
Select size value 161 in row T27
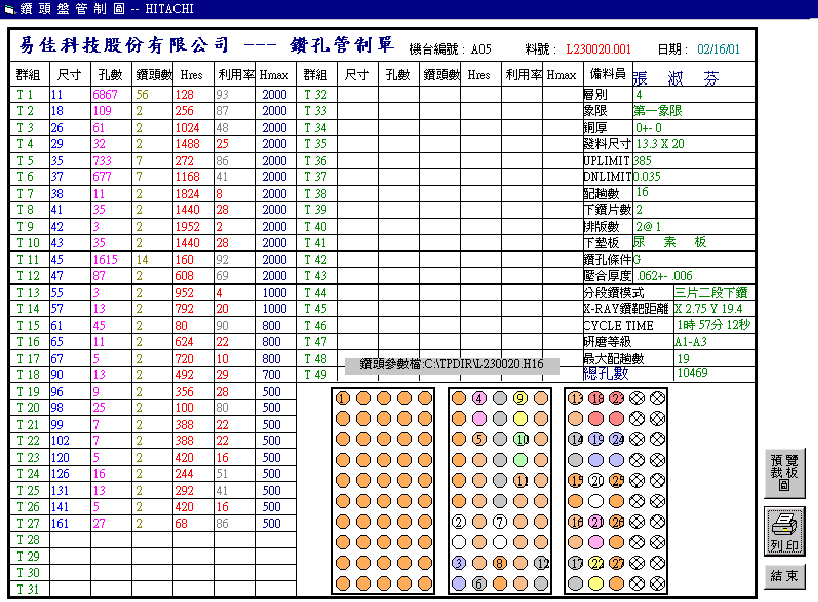(x=59, y=524)
